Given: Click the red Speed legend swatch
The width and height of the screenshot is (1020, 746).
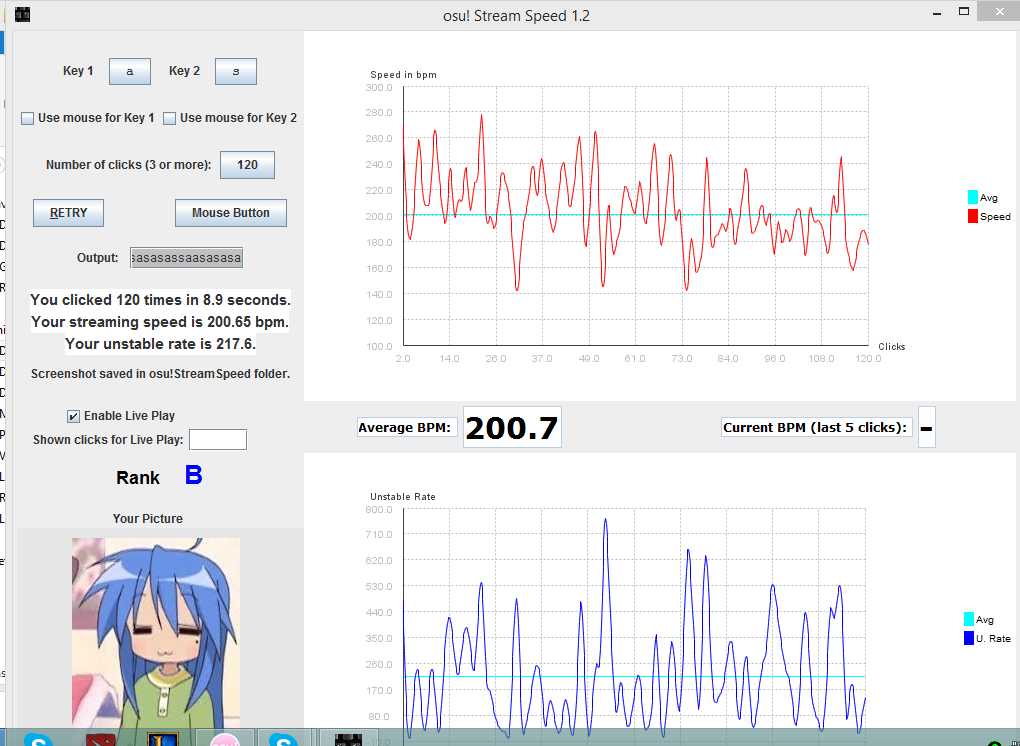Looking at the screenshot, I should [973, 217].
